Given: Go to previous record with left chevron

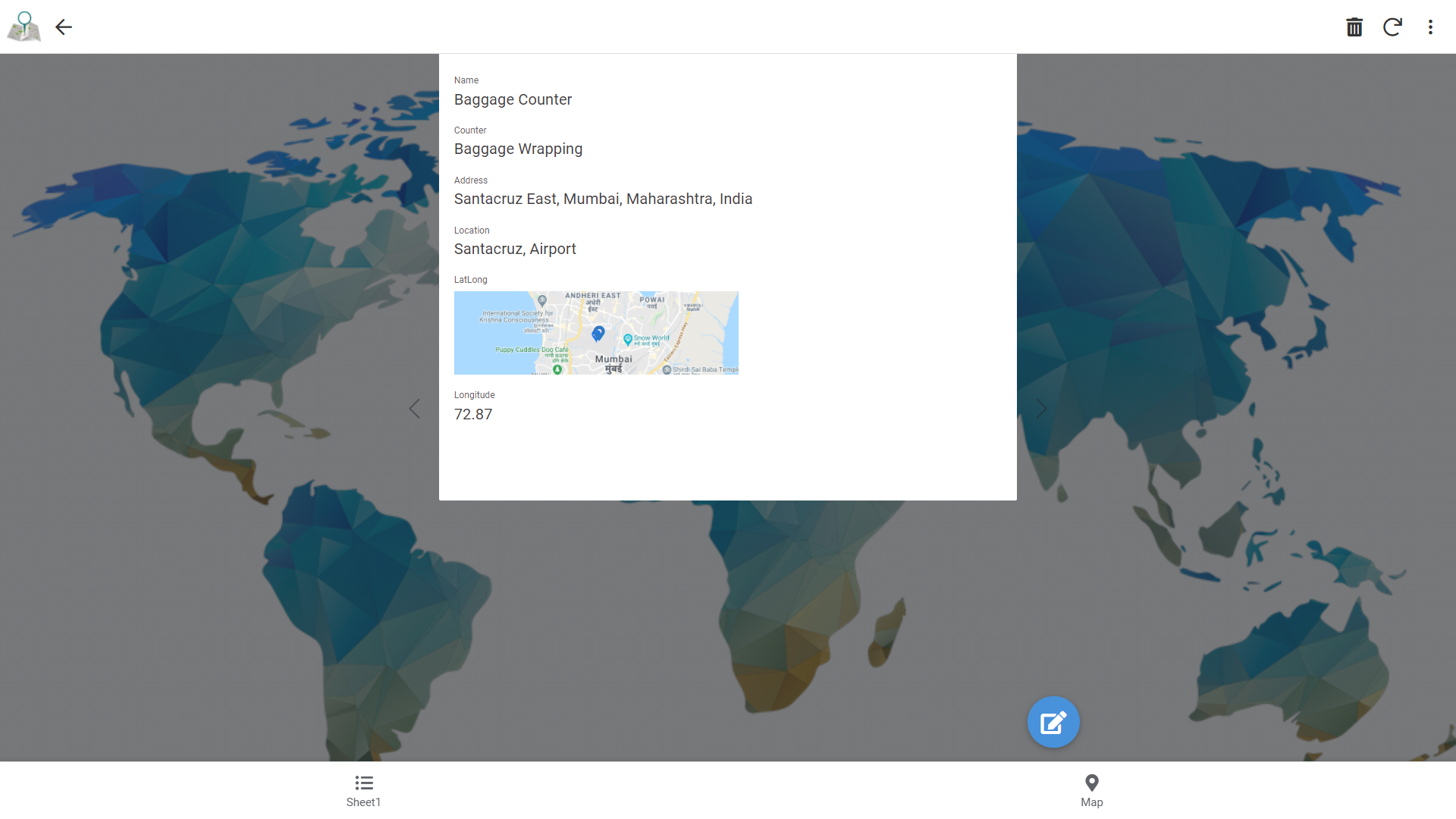Looking at the screenshot, I should click(414, 409).
